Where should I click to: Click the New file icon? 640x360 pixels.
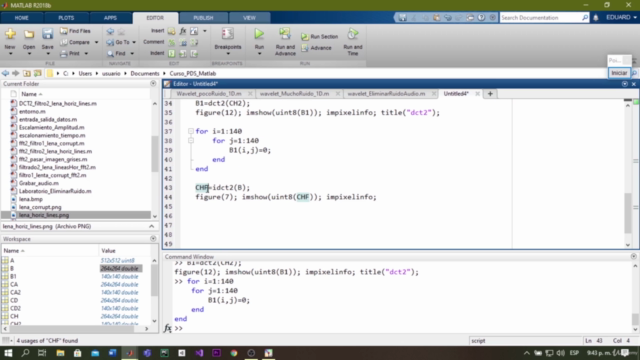(10, 34)
